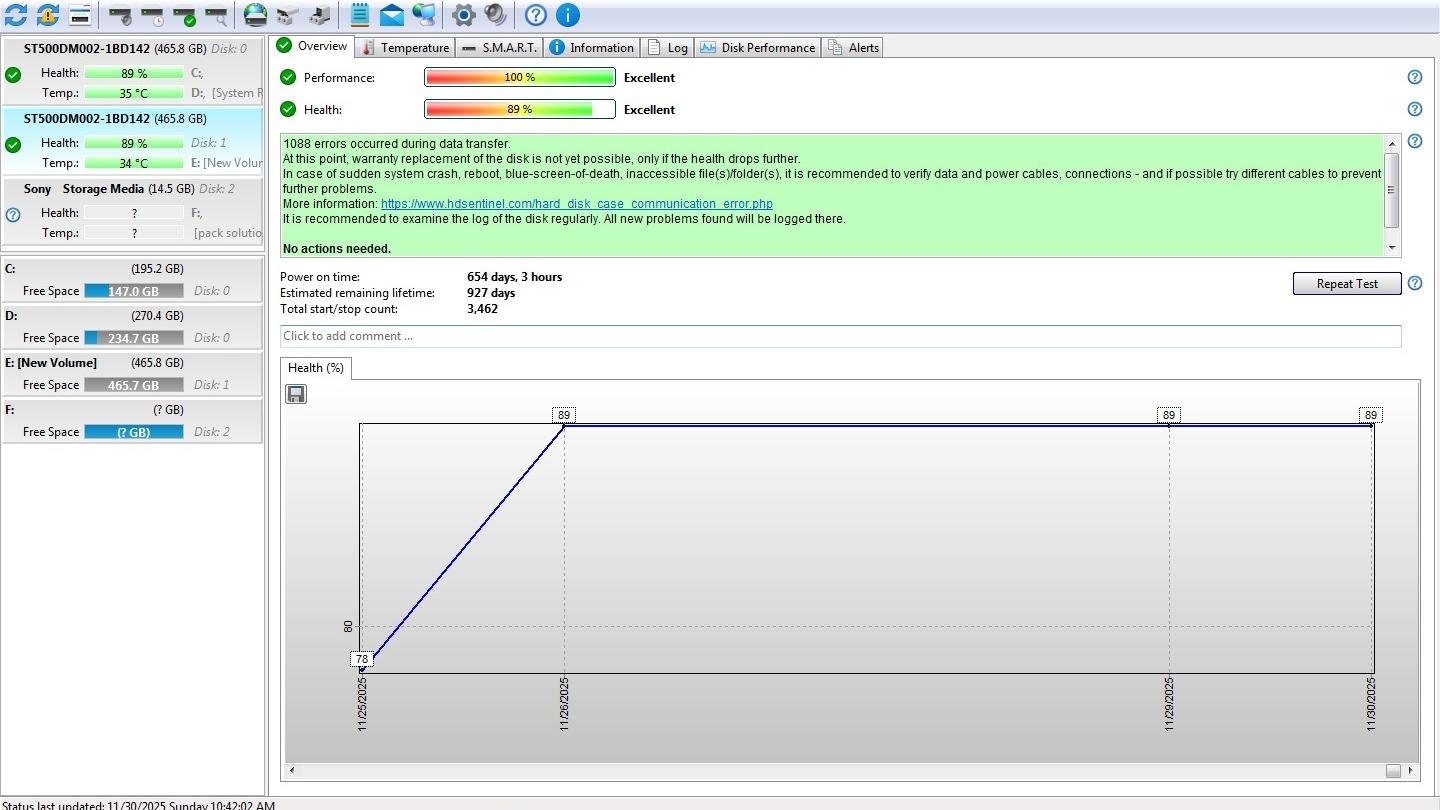The width and height of the screenshot is (1440, 810).
Task: Open the Disk Performance tab
Action: 758,47
